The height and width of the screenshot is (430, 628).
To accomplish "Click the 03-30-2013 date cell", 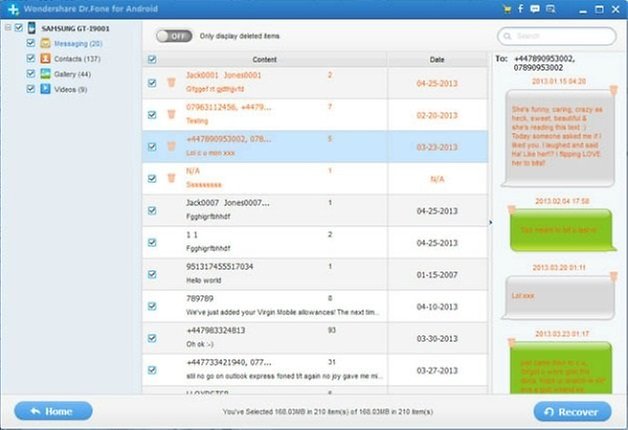I will [437, 339].
